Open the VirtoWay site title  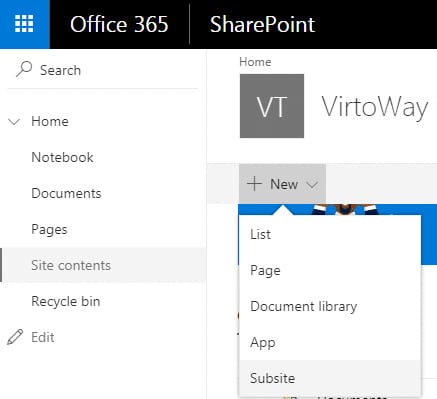(x=375, y=107)
